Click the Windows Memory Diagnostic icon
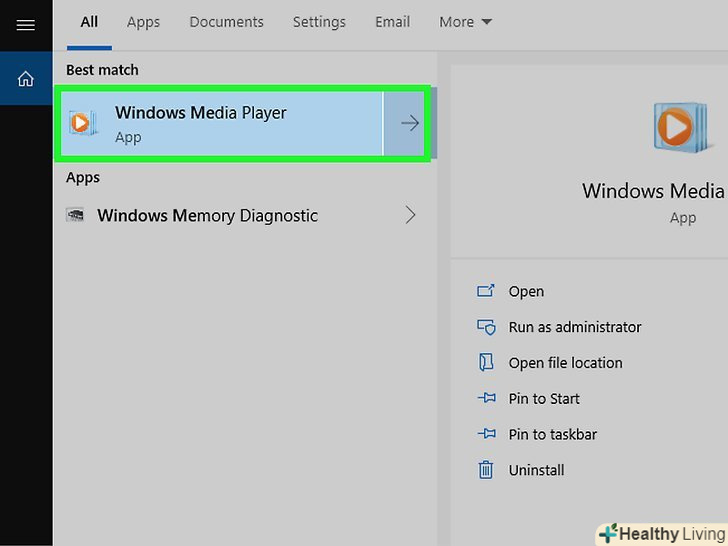The height and width of the screenshot is (546, 728). click(x=75, y=215)
